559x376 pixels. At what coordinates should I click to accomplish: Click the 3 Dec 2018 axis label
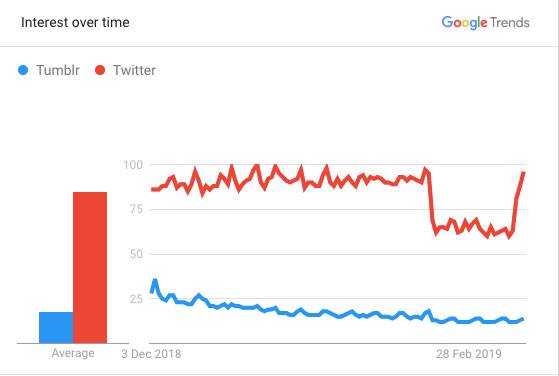(x=151, y=354)
